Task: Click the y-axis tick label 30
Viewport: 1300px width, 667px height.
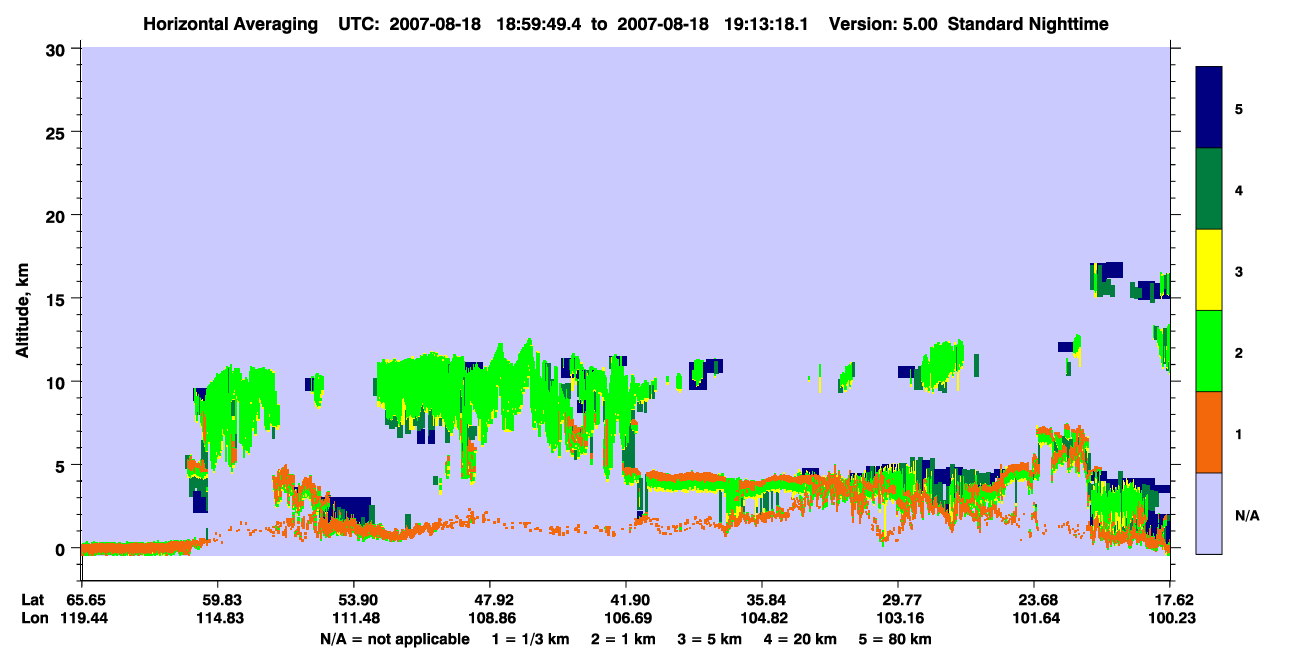Action: click(x=58, y=49)
